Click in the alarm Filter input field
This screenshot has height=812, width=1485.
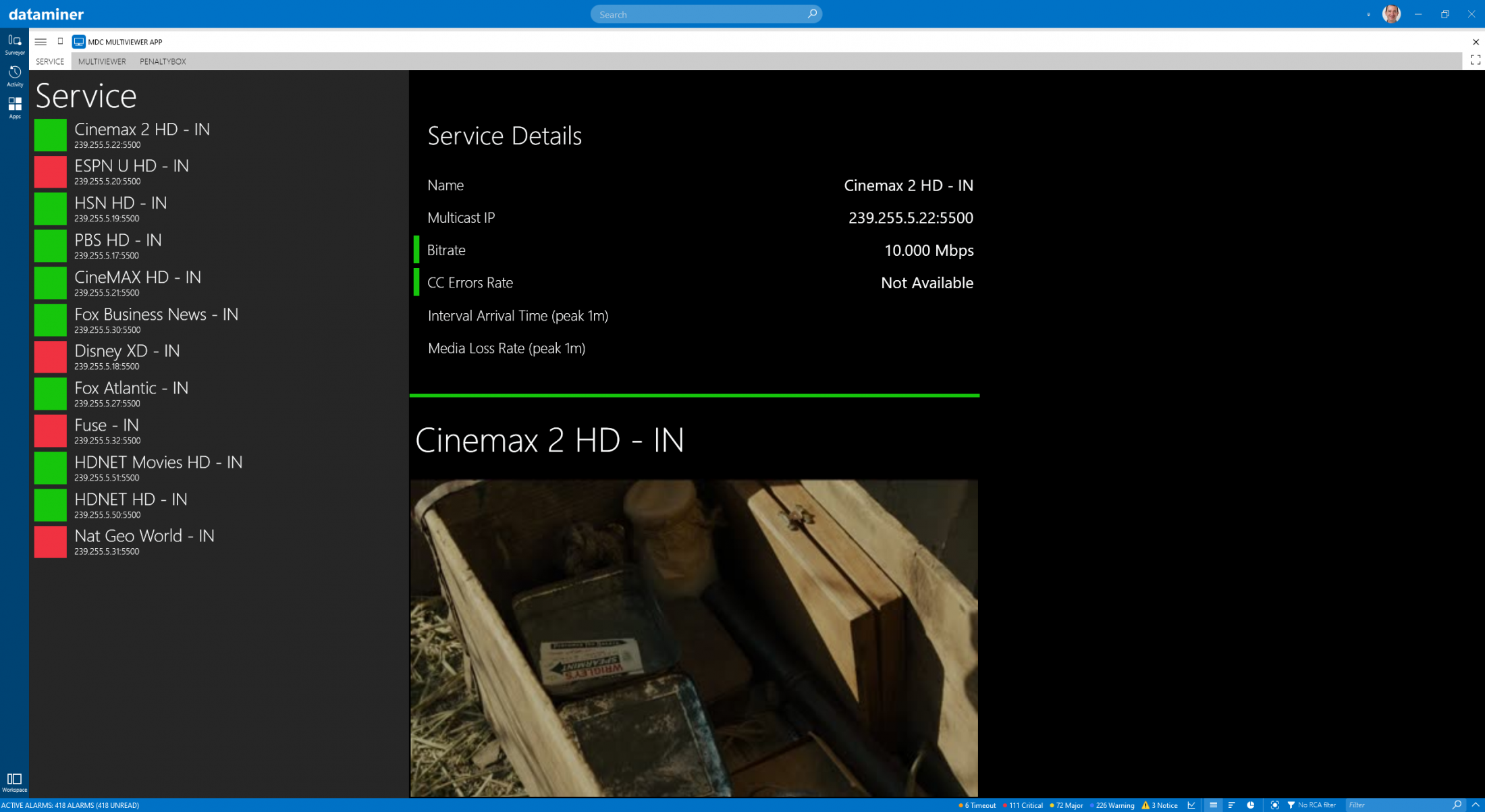(x=1397, y=805)
